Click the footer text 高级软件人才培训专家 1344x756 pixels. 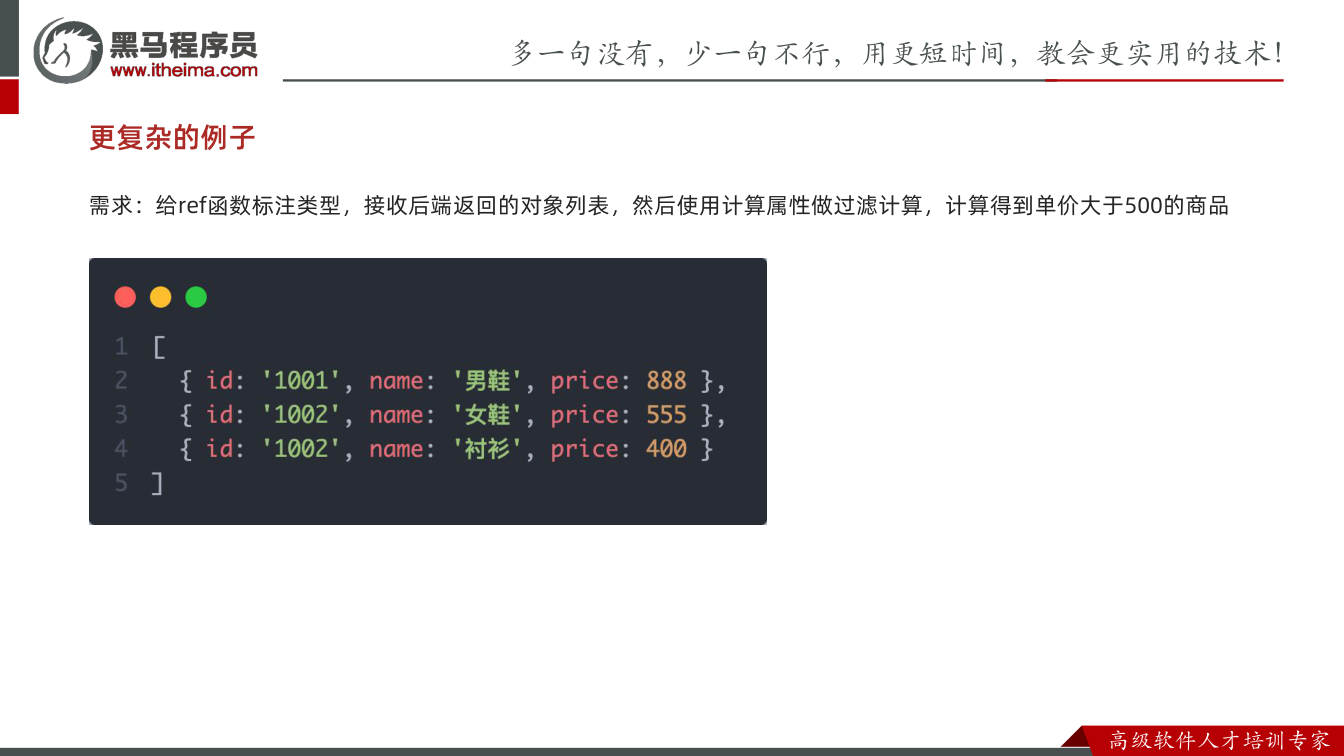click(1219, 741)
